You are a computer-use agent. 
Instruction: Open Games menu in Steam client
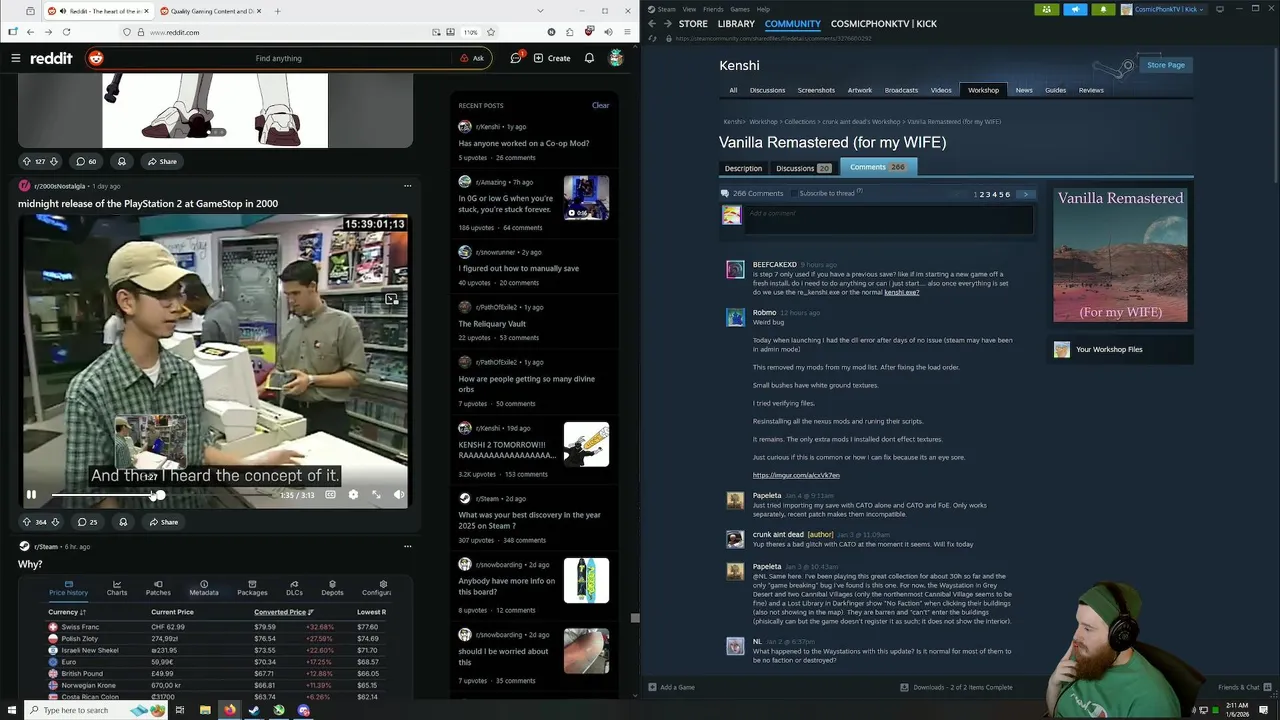pyautogui.click(x=740, y=9)
